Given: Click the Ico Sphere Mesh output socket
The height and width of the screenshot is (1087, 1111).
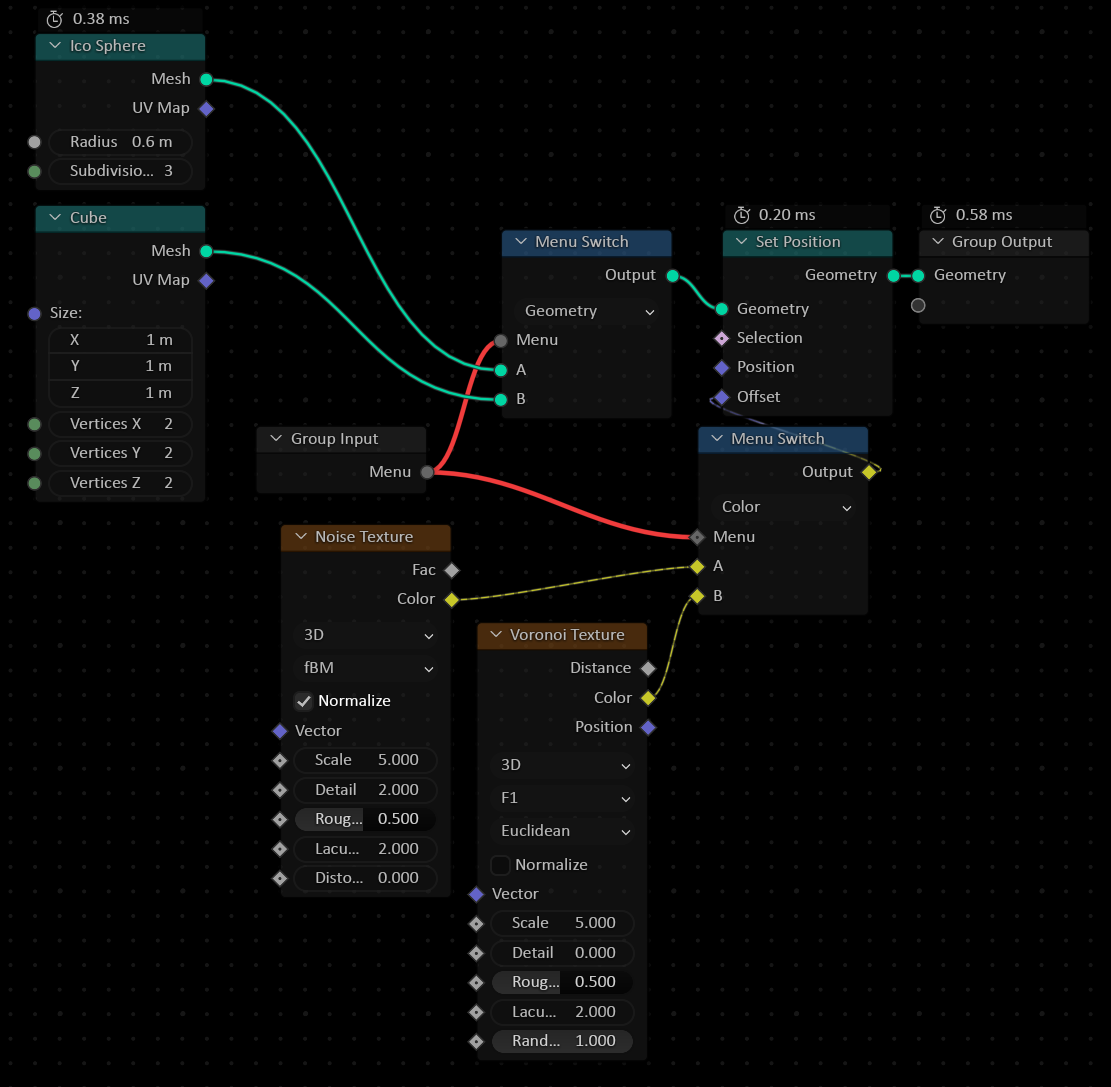Looking at the screenshot, I should click(x=206, y=79).
